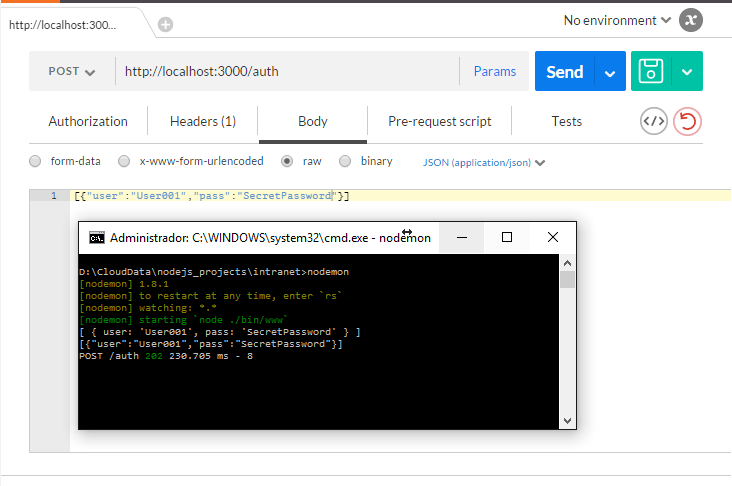Click the 'POST /auth 202' log line
Screen dimensions: 732x486
coord(166,356)
